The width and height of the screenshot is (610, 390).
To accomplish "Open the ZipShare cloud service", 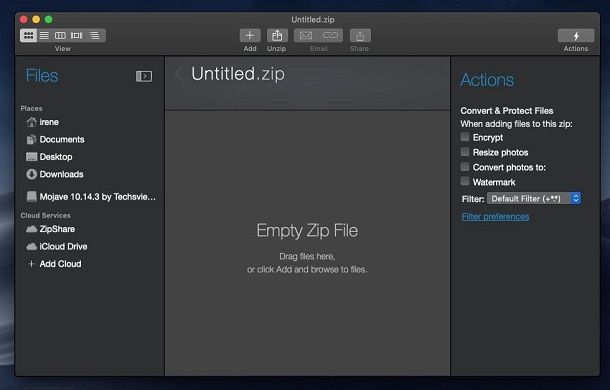I will pyautogui.click(x=50, y=229).
